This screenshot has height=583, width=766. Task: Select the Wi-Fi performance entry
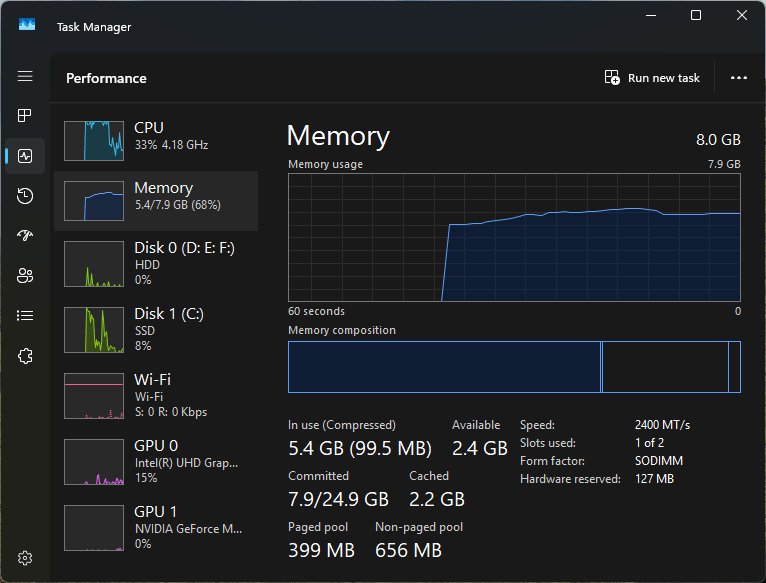[156, 395]
